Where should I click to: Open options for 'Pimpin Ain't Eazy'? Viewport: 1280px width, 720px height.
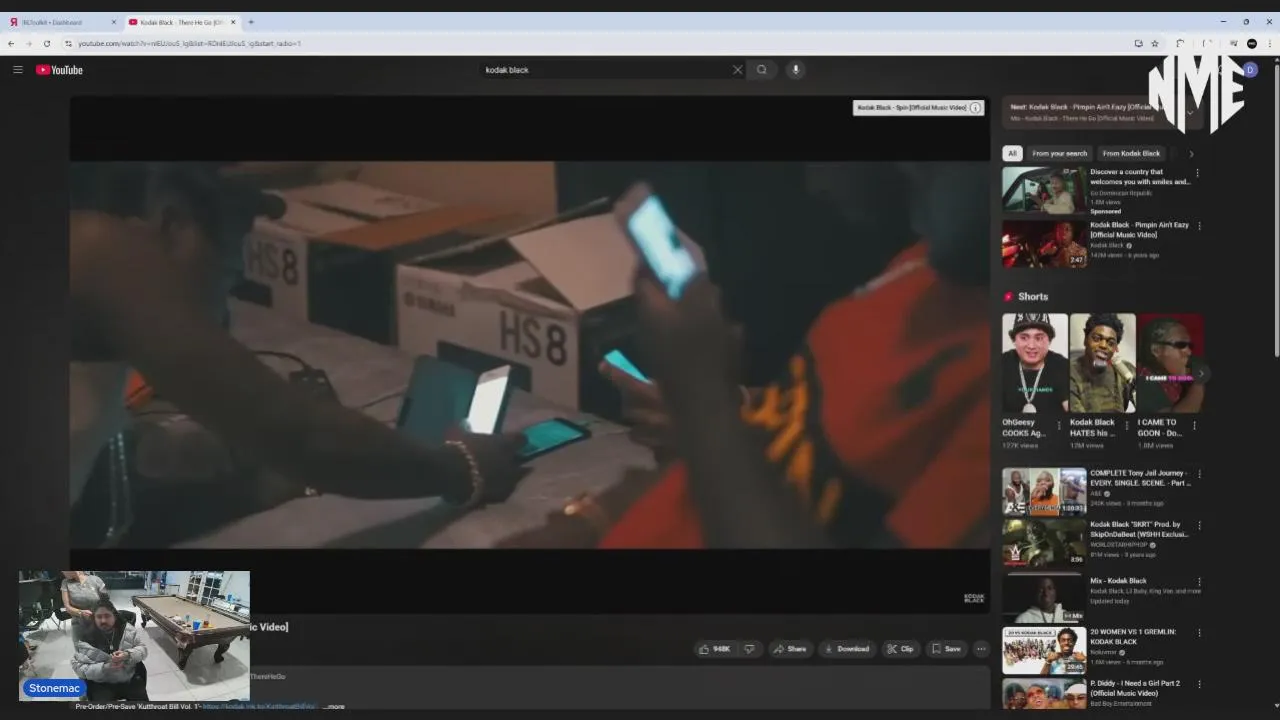[1200, 226]
